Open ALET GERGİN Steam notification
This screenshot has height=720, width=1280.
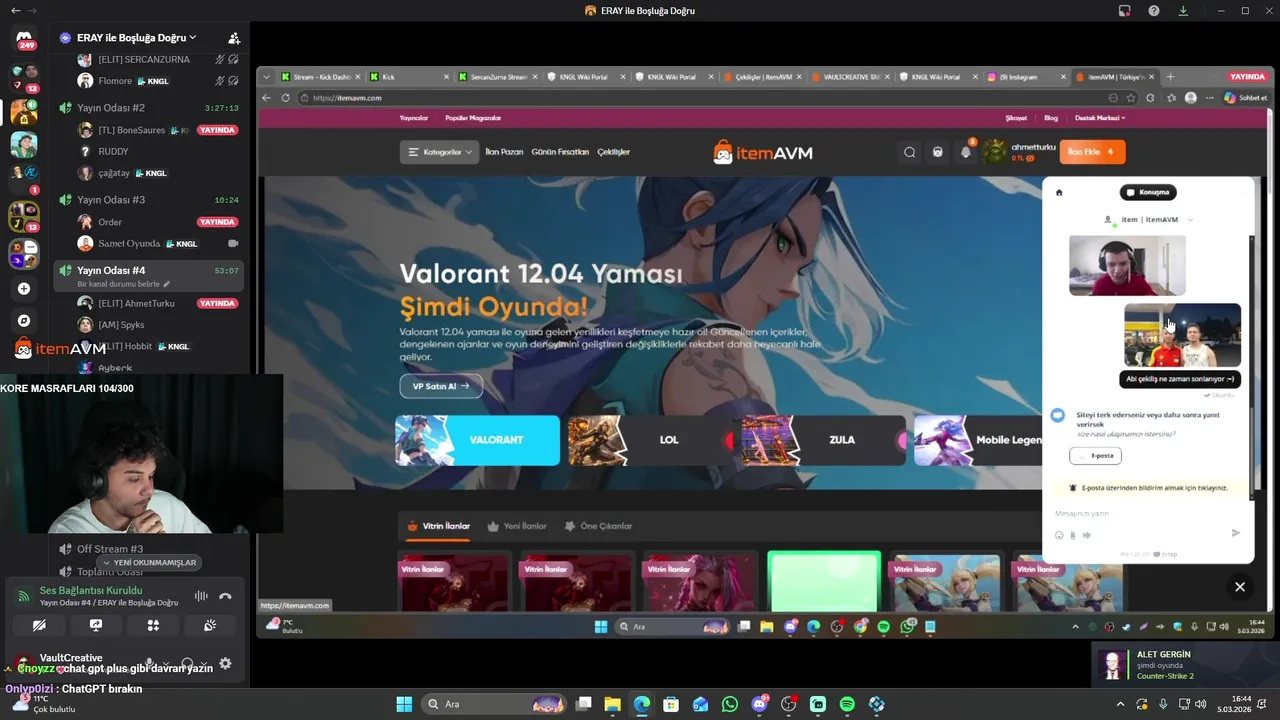tap(1185, 665)
